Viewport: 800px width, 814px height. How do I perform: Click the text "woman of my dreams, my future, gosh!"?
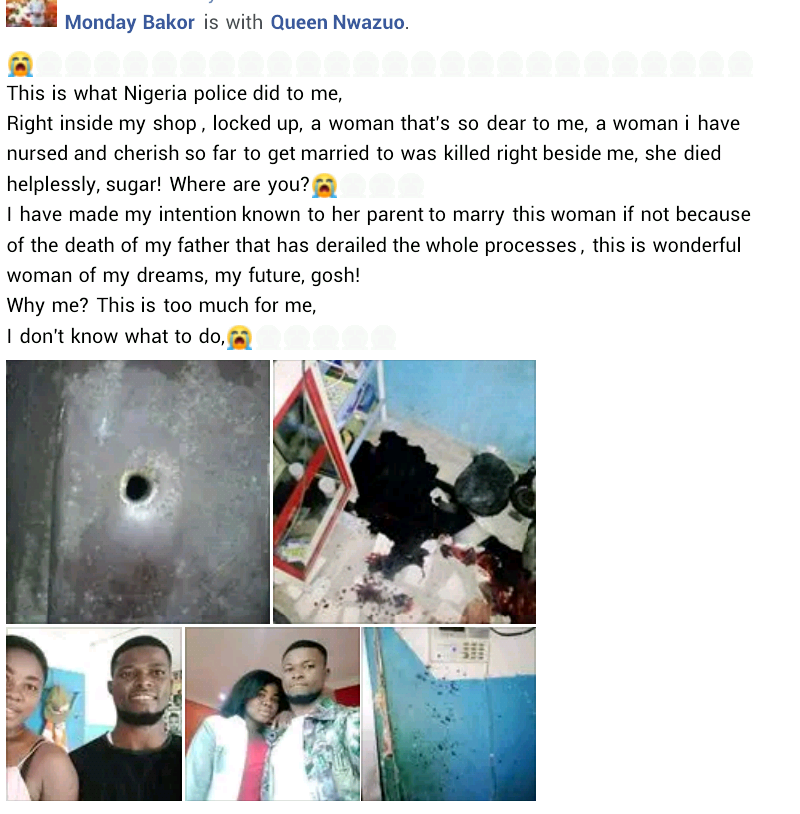pyautogui.click(x=183, y=275)
